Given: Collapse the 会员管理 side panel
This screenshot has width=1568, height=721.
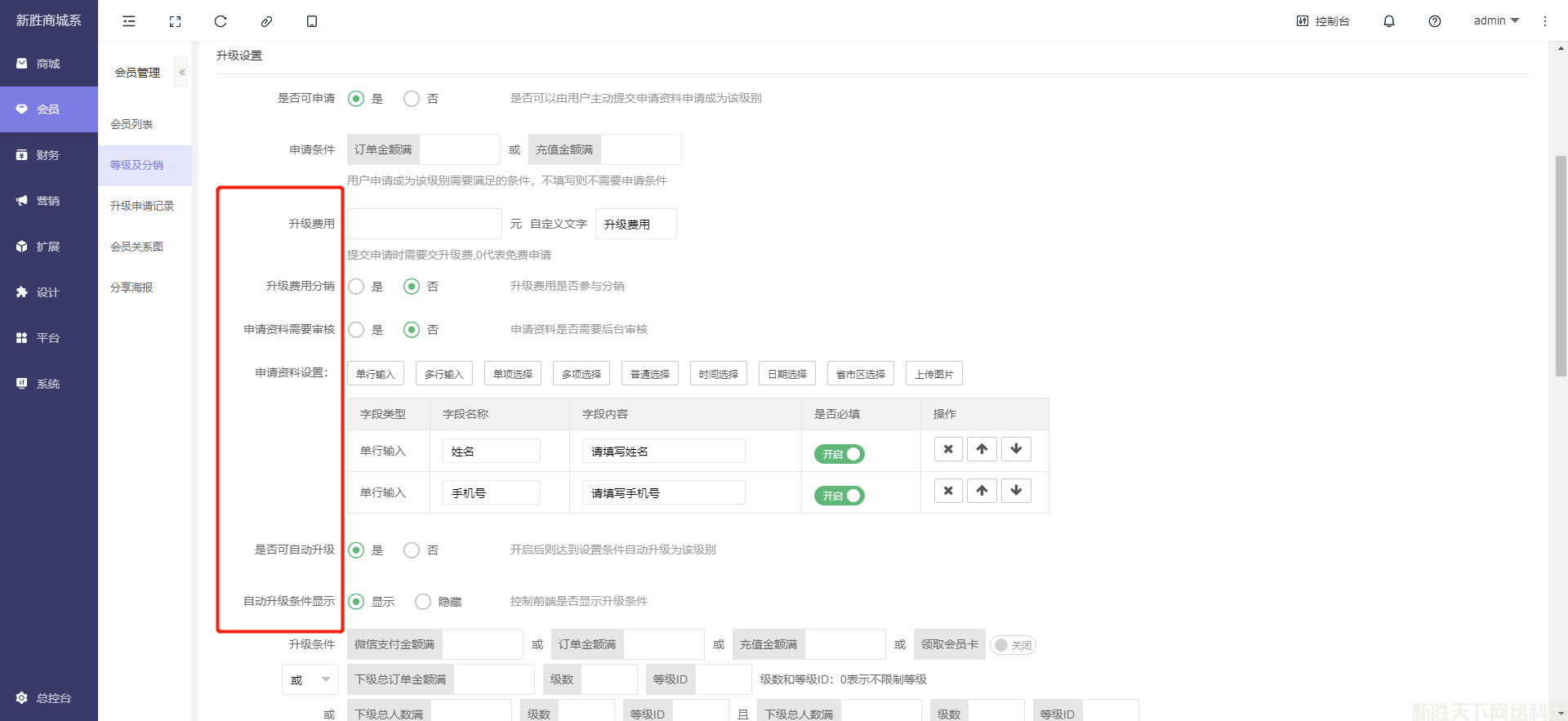Looking at the screenshot, I should point(182,73).
